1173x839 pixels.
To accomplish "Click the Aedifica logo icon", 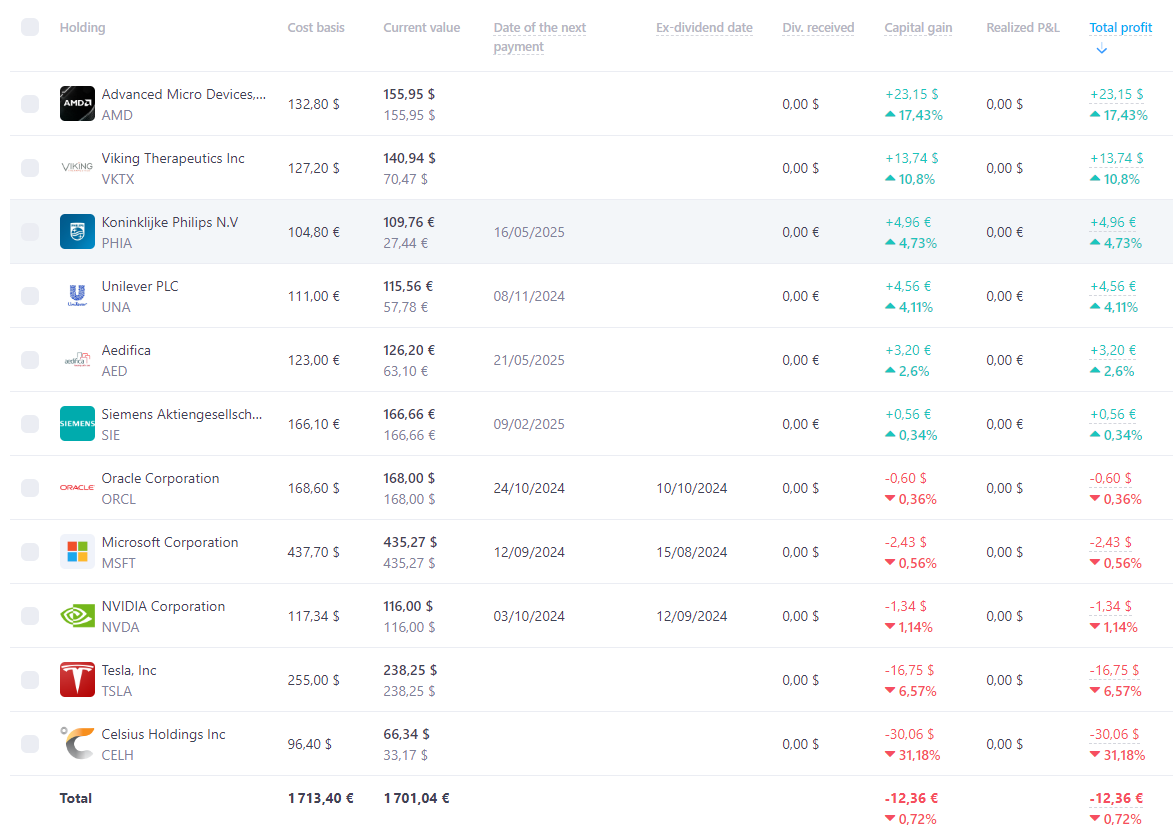I will point(77,360).
